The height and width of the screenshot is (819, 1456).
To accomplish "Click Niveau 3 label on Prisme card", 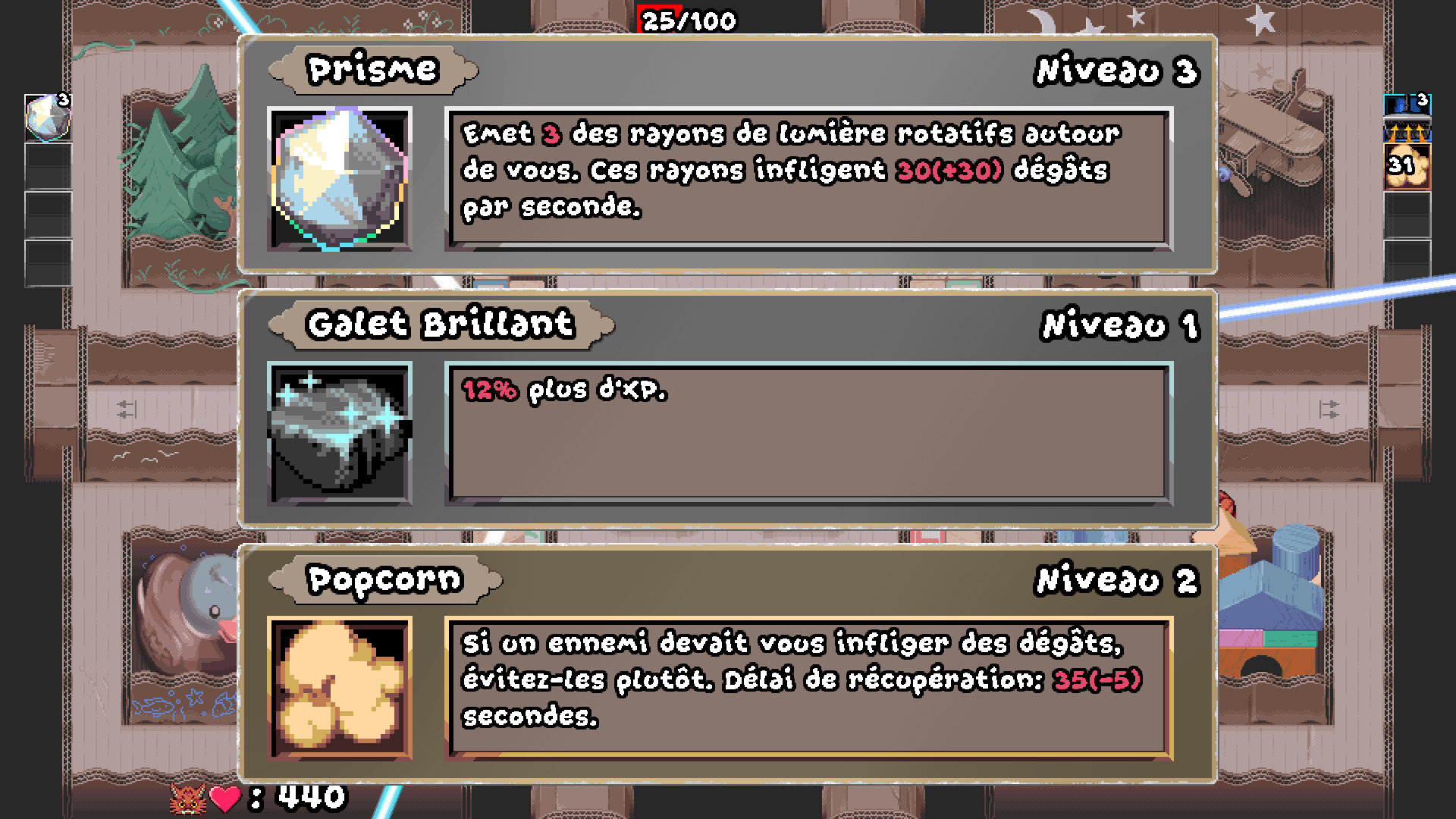I will pos(1116,71).
